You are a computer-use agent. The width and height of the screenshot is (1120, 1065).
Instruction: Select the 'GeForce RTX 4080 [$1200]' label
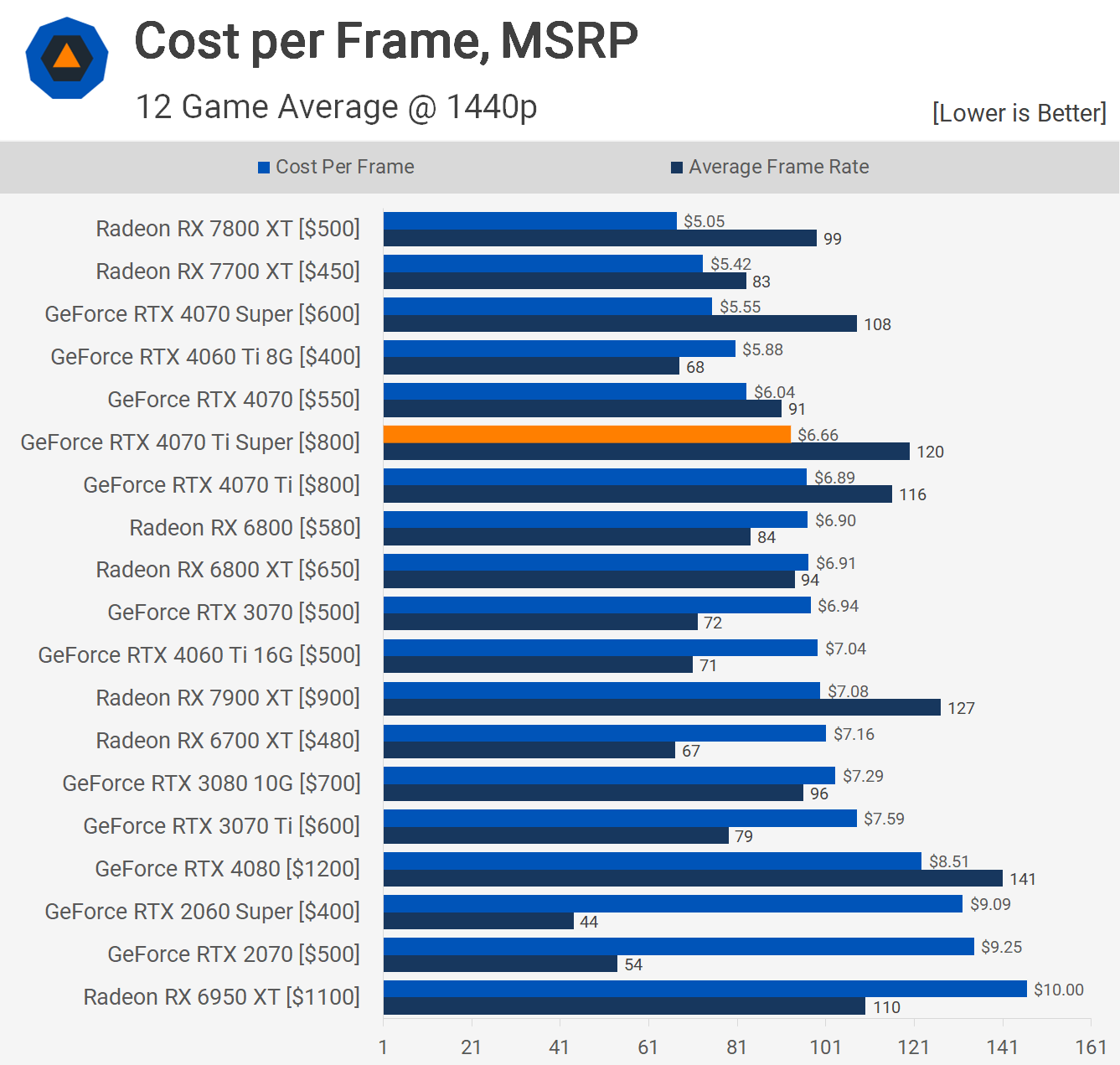pos(227,869)
